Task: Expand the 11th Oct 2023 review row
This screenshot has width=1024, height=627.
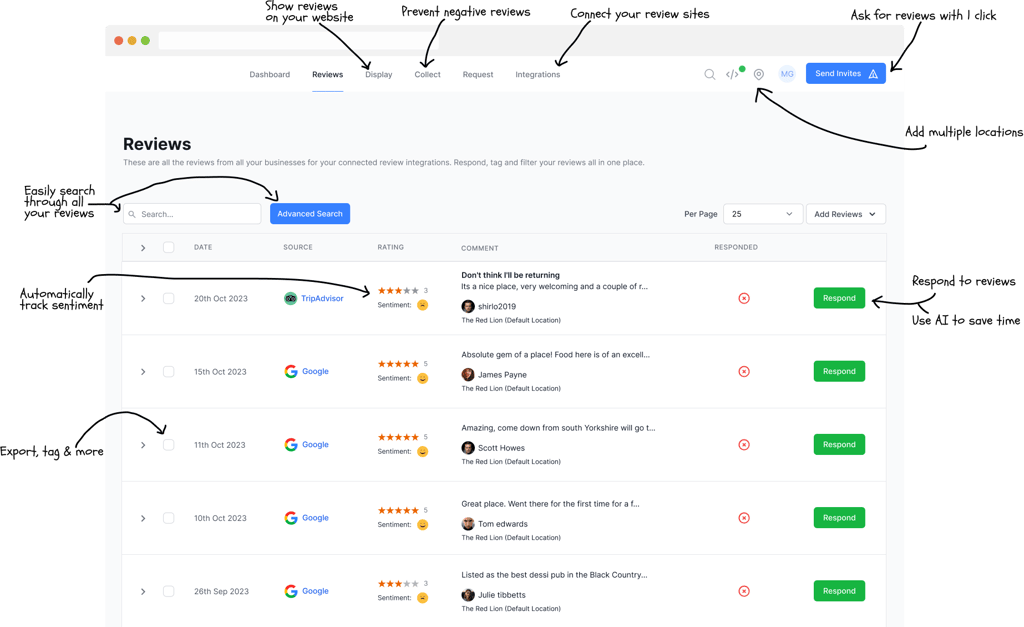Action: click(x=143, y=445)
